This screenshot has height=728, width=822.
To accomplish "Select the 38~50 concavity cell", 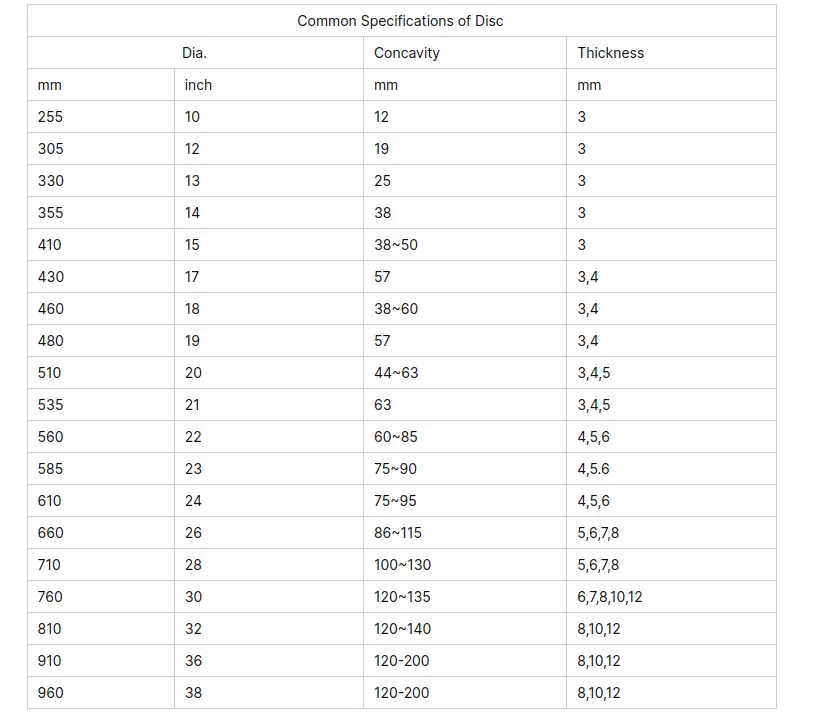I will [x=396, y=245].
